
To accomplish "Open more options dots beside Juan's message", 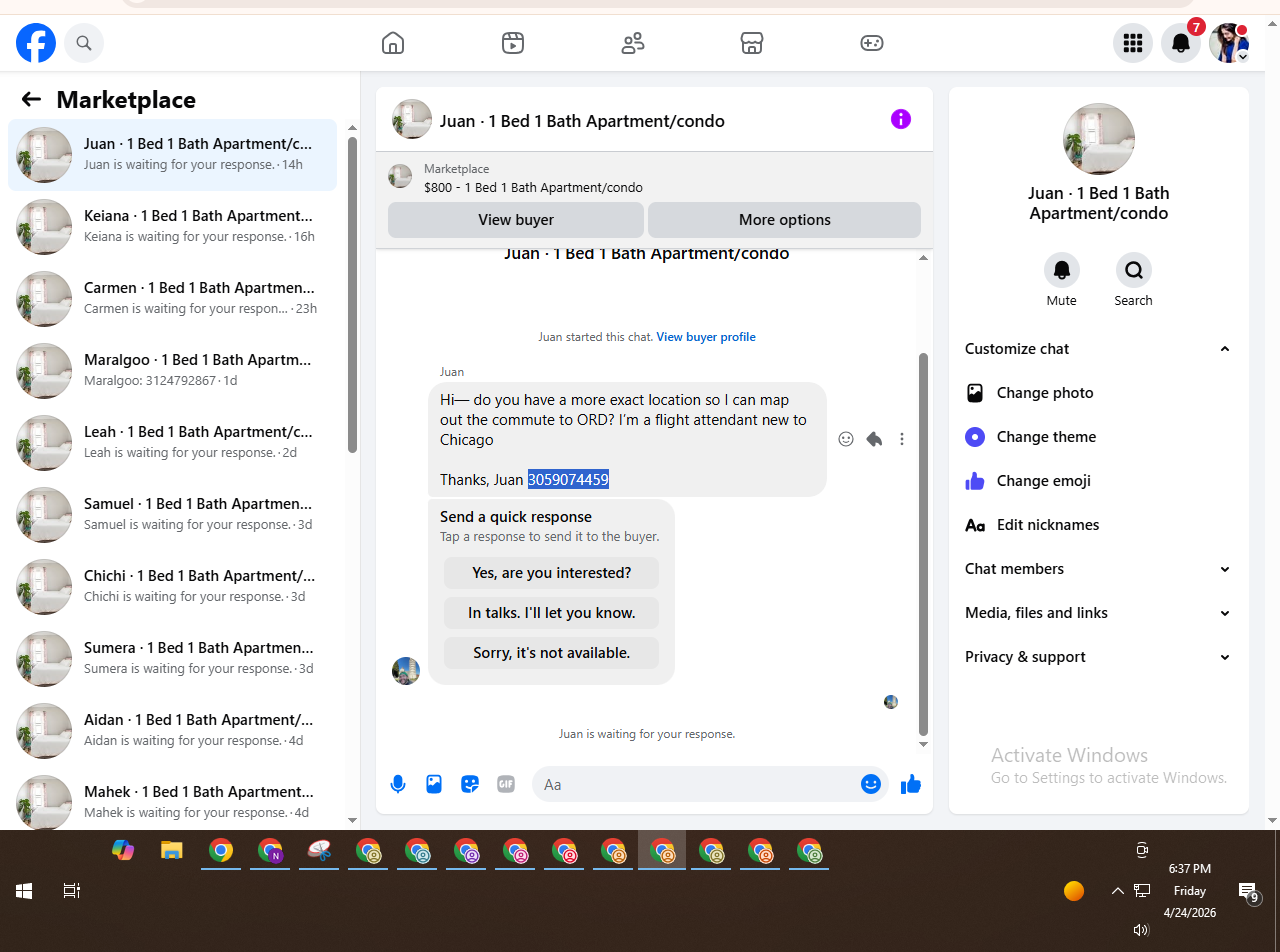I will 902,439.
